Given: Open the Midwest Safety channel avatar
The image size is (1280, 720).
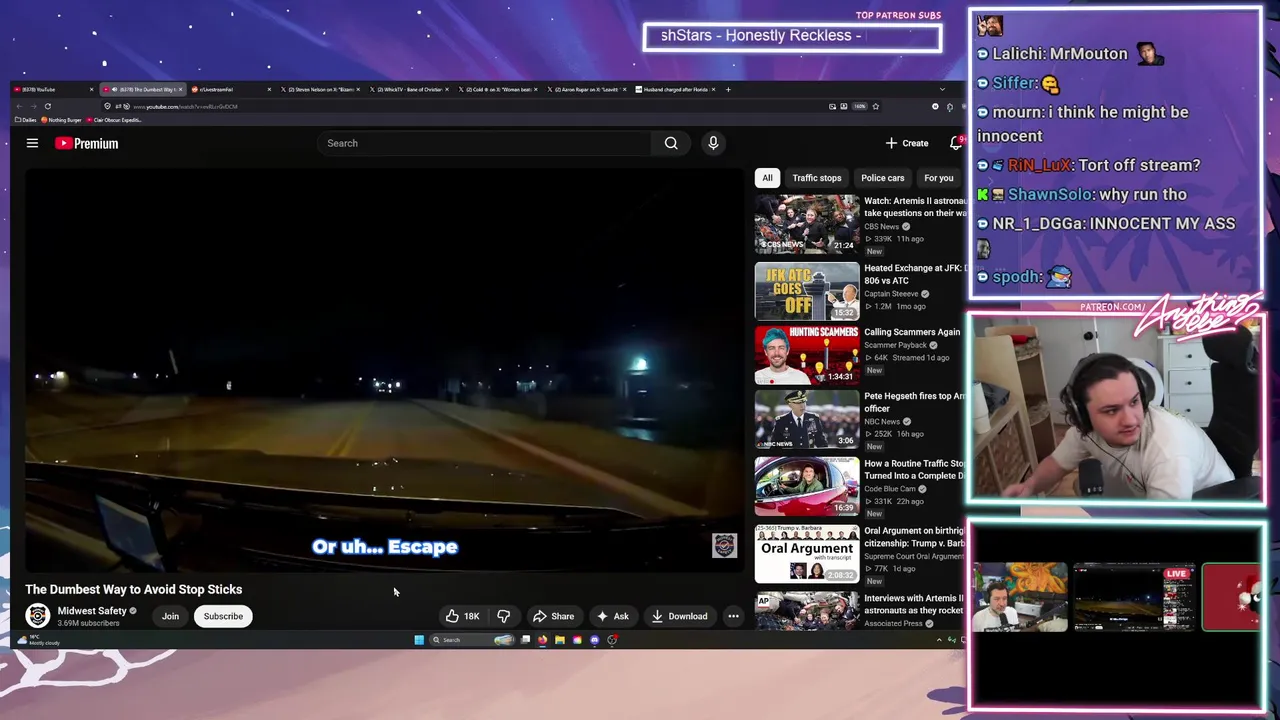Looking at the screenshot, I should [38, 615].
